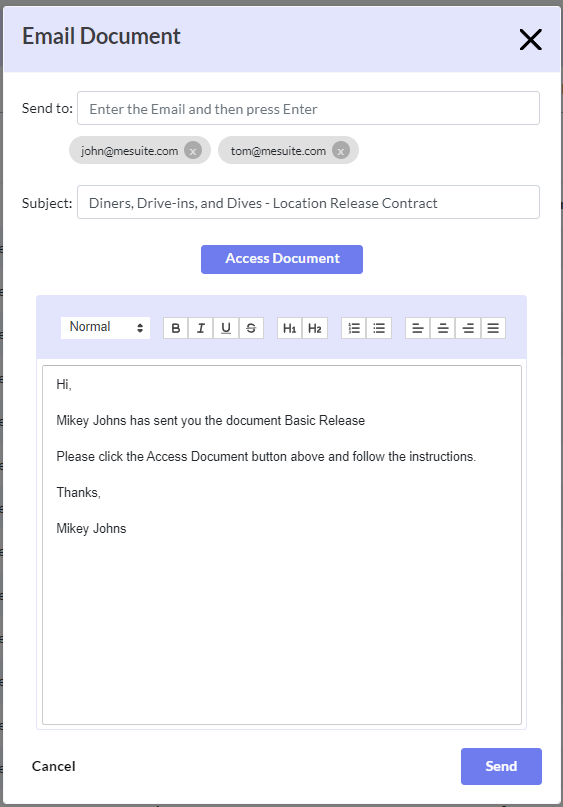Click the Access Document button
The height and width of the screenshot is (807, 563).
pyautogui.click(x=282, y=259)
